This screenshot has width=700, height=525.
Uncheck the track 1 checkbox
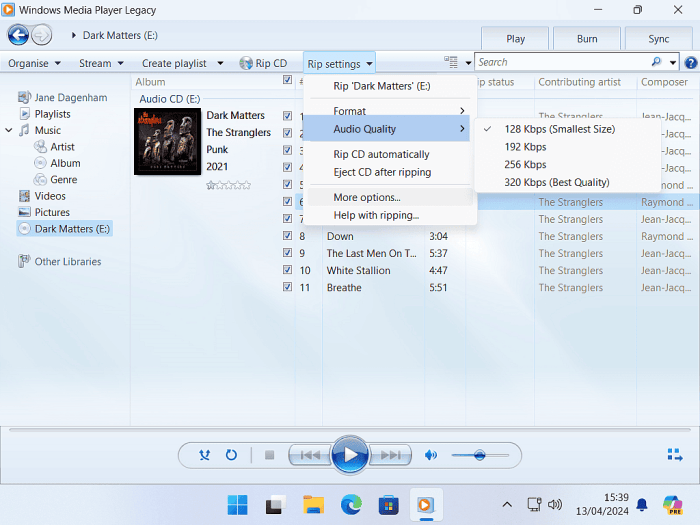[288, 116]
